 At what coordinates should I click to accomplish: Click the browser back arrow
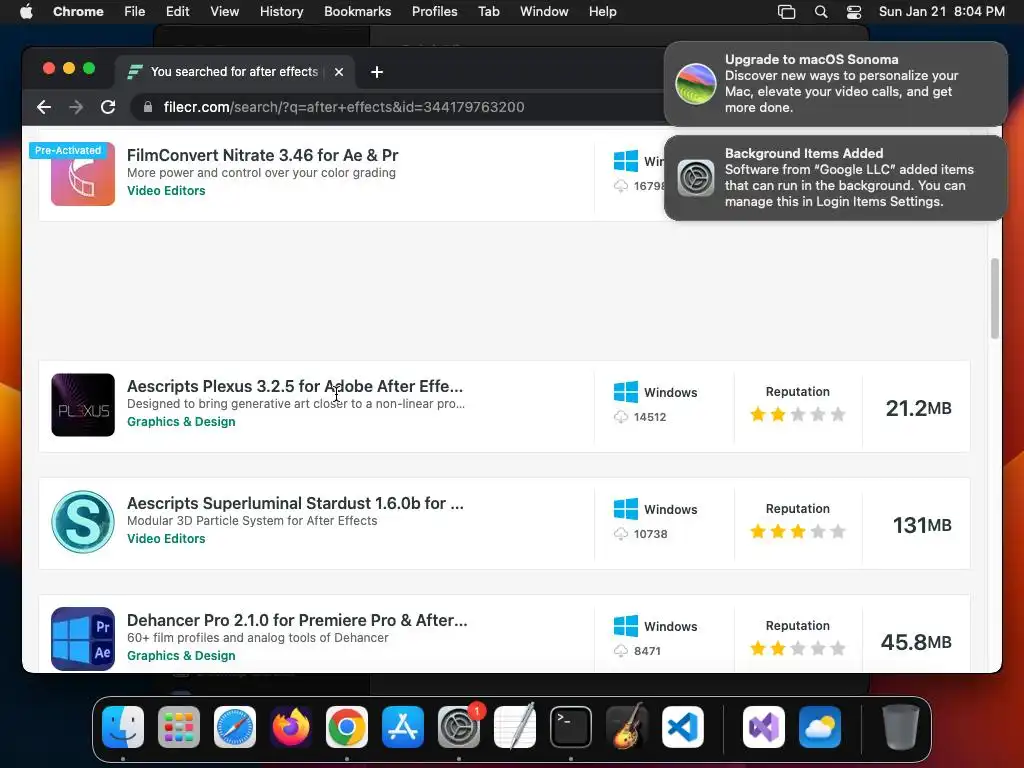pyautogui.click(x=44, y=107)
